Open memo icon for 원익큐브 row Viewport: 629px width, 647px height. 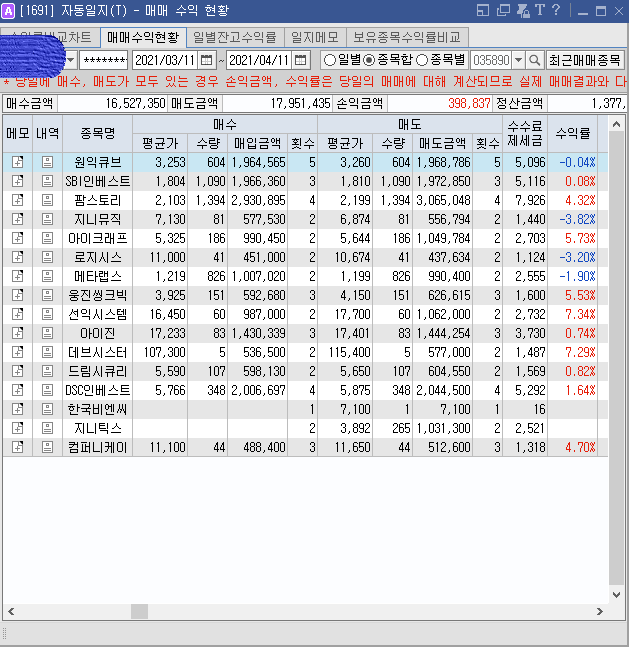pos(17,162)
